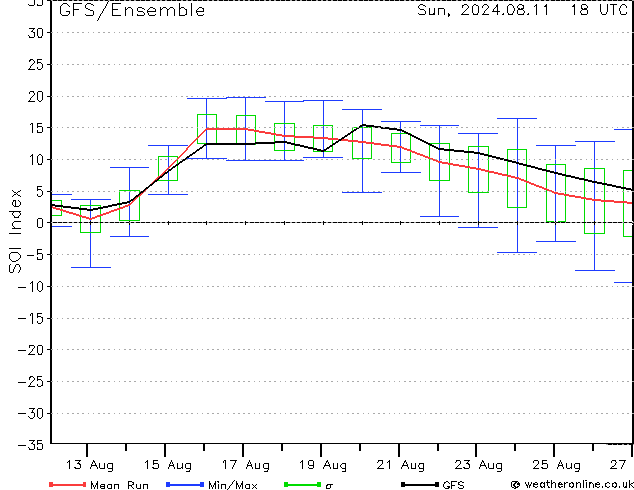Click the '23 Aug' x-axis label
Image resolution: width=634 pixels, height=490 pixels.
(x=478, y=465)
